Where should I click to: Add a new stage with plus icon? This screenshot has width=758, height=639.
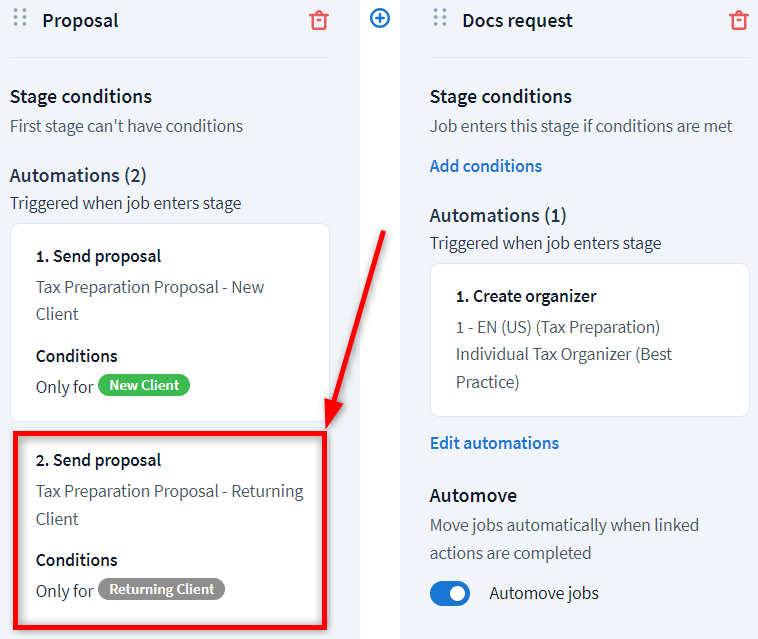(x=380, y=18)
